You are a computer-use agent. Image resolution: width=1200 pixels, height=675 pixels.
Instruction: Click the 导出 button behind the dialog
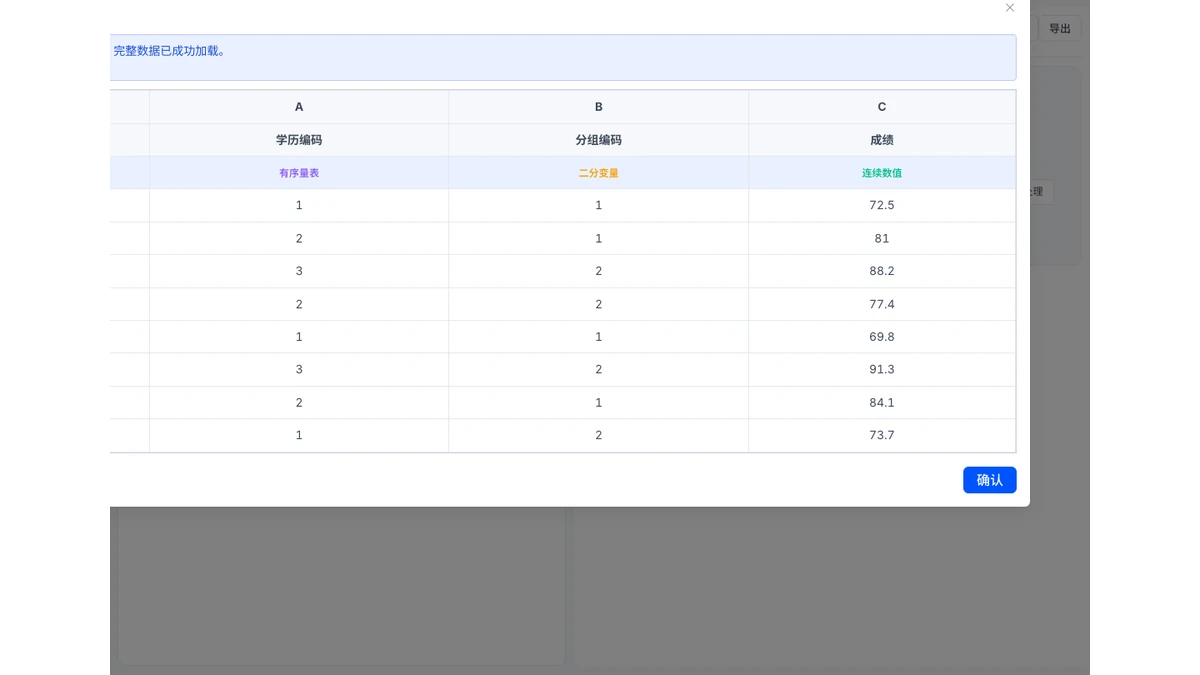point(1060,29)
